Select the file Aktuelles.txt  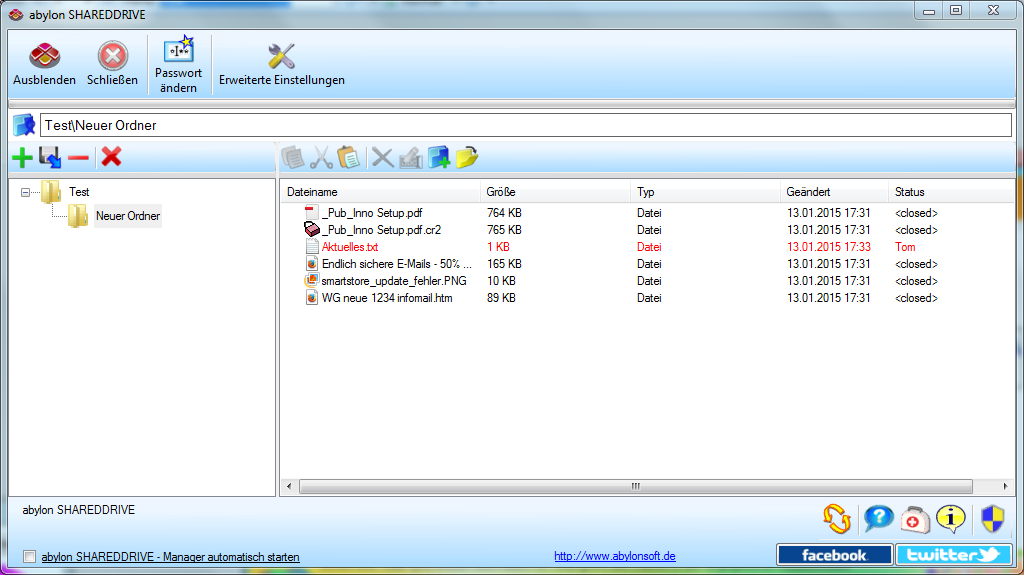[x=350, y=246]
